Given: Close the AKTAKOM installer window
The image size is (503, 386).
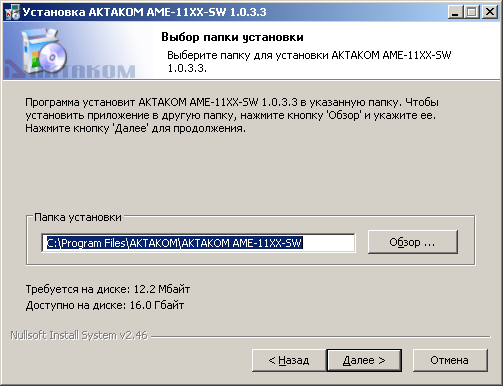Looking at the screenshot, I should [490, 12].
